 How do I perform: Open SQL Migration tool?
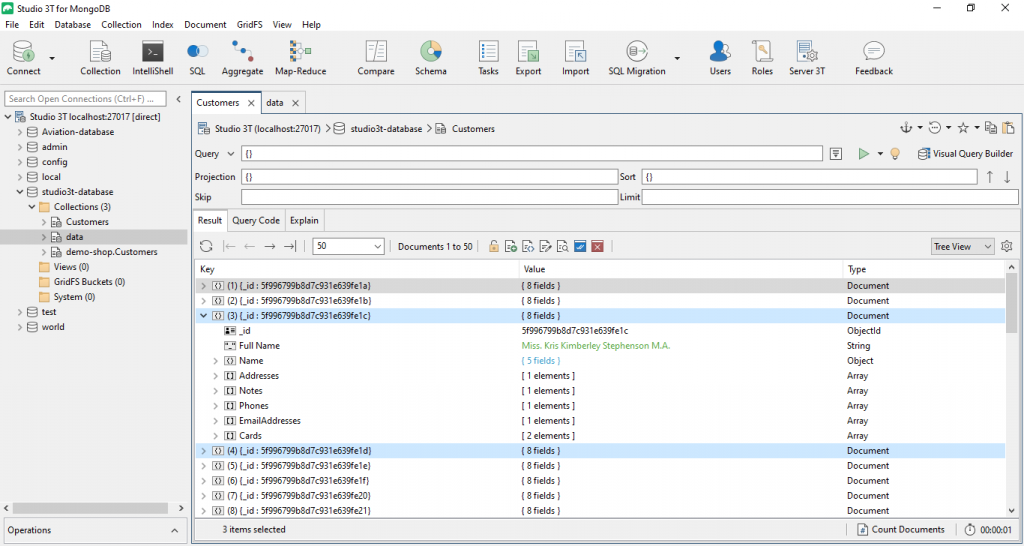click(x=637, y=58)
